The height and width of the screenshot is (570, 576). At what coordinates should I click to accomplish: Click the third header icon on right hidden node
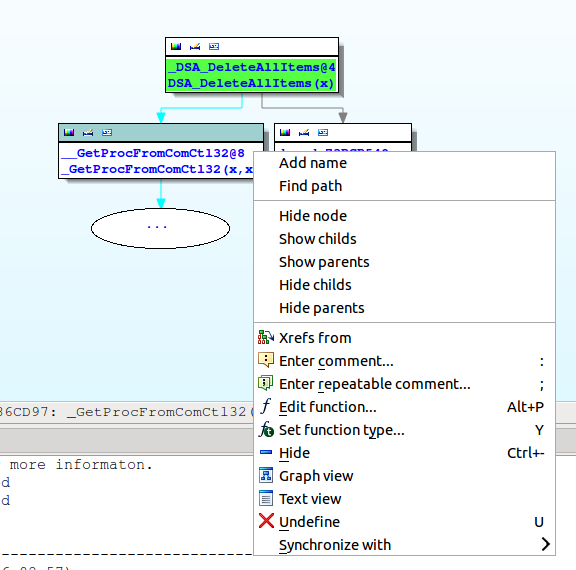[x=323, y=132]
